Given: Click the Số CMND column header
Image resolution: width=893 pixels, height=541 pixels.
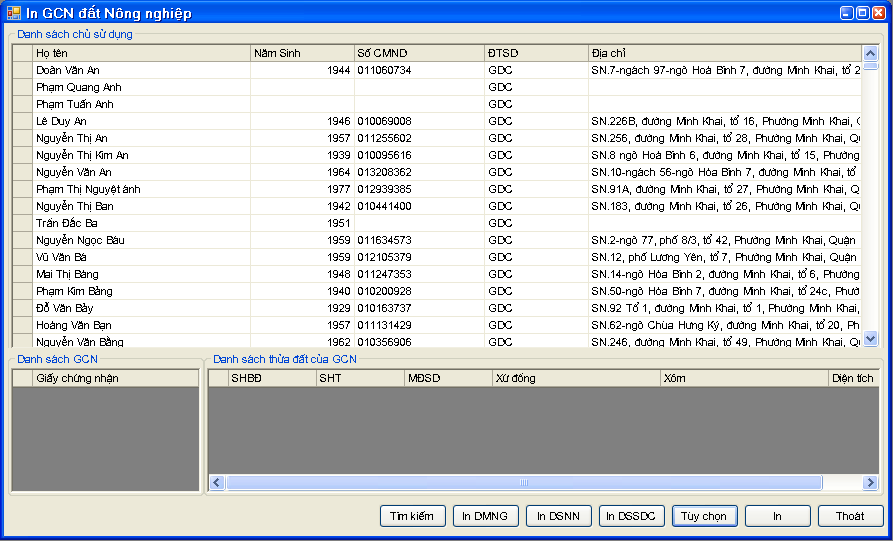Looking at the screenshot, I should 418,53.
